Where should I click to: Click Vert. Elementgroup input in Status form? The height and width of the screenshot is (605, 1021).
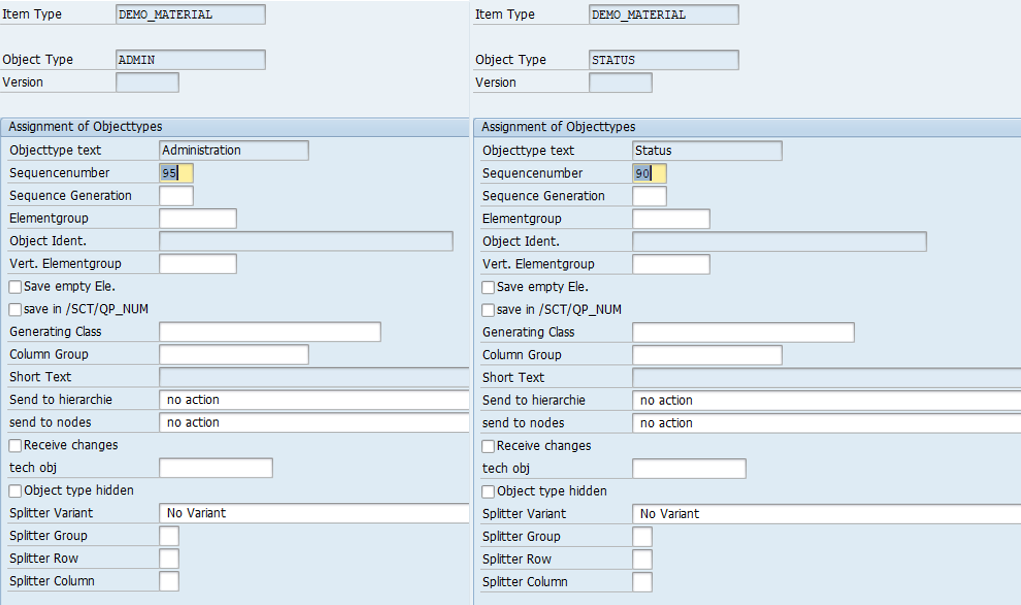[x=670, y=264]
